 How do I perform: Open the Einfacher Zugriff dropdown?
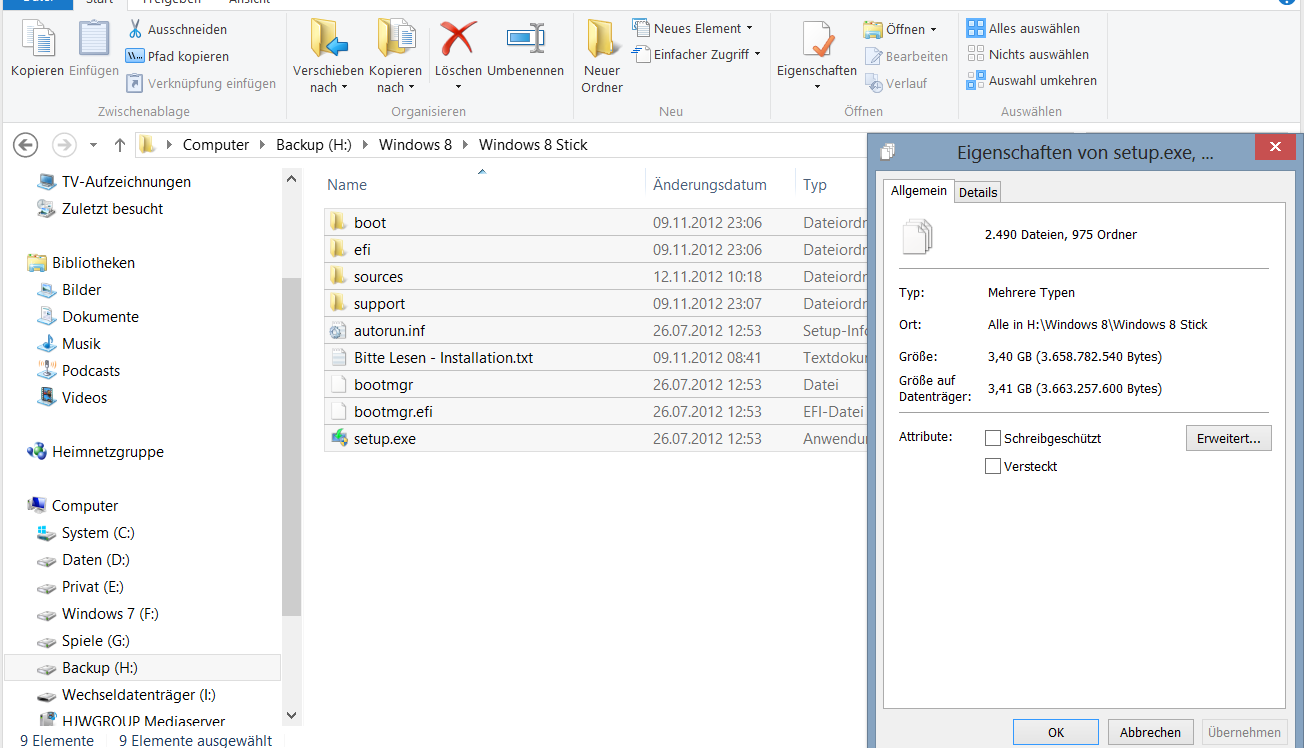(697, 55)
